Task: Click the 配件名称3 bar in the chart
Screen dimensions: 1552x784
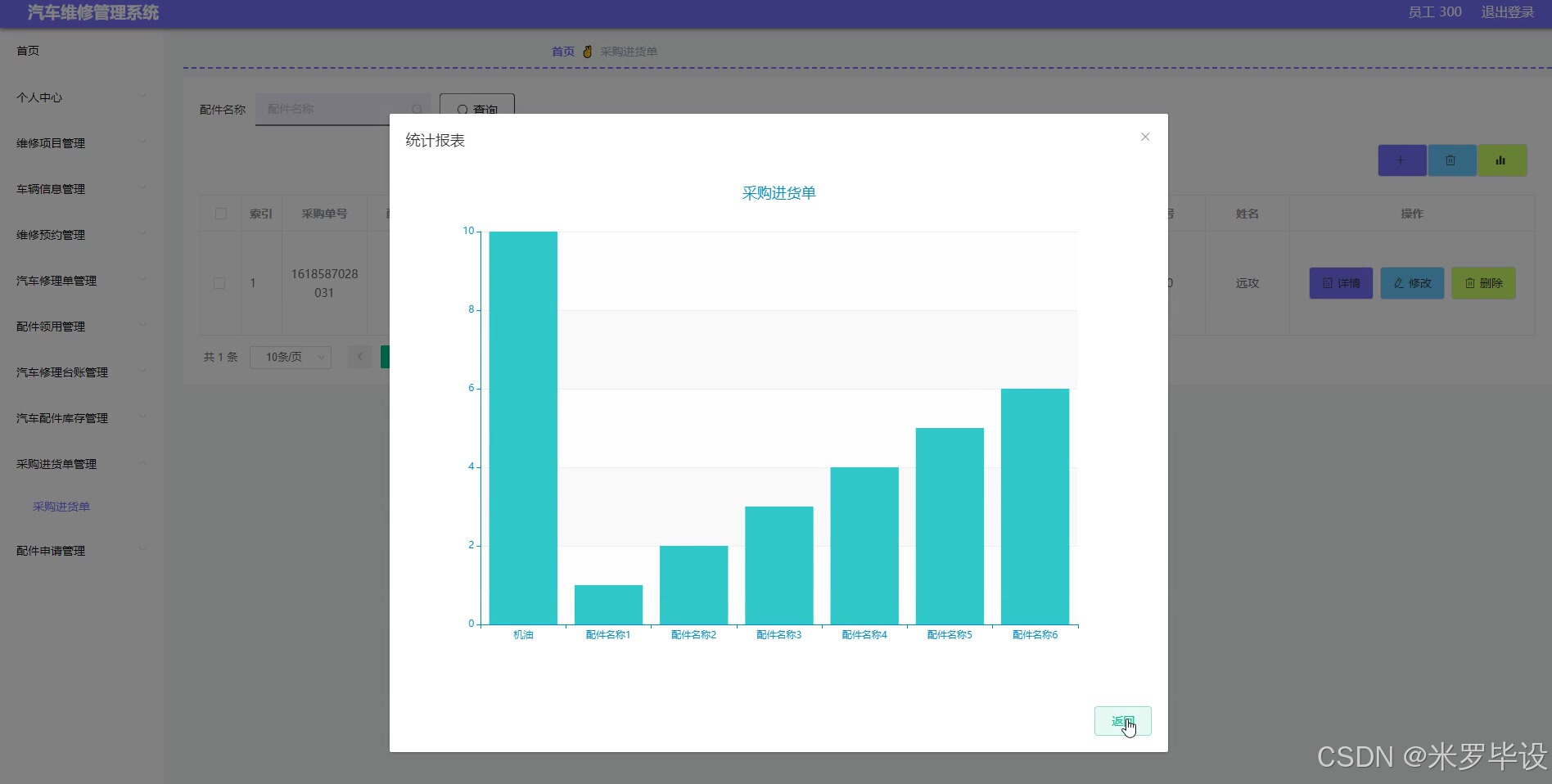Action: (778, 565)
